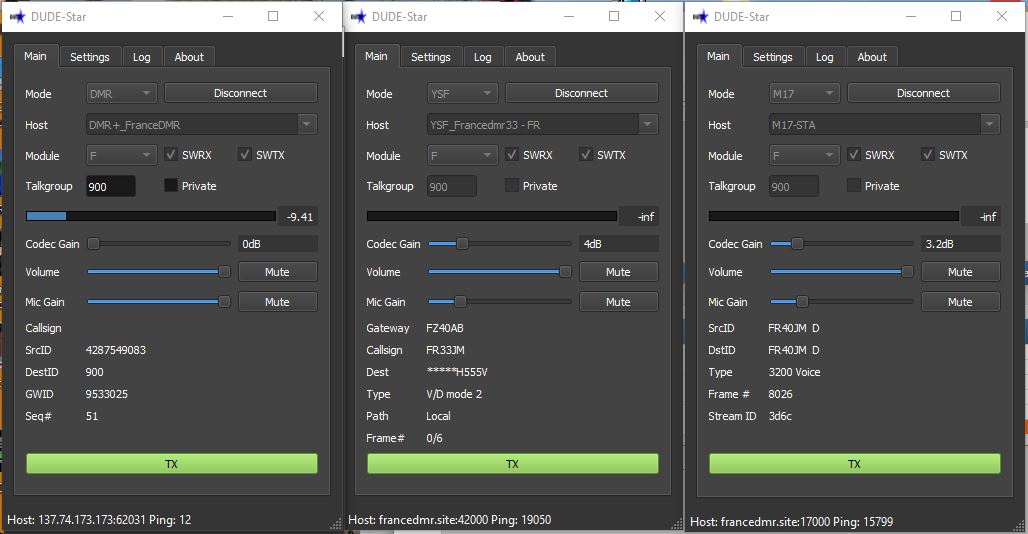
Task: Open the M17 Mode dropdown
Action: [x=804, y=93]
